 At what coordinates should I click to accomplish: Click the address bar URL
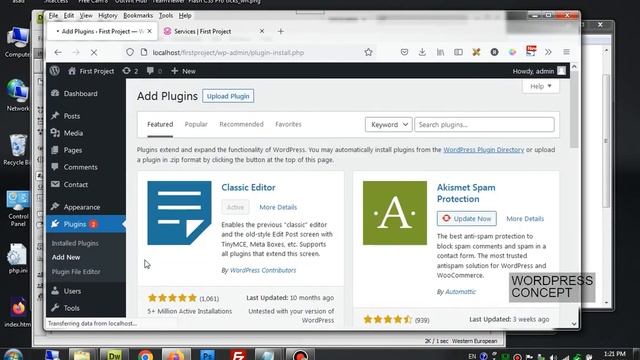(228, 53)
